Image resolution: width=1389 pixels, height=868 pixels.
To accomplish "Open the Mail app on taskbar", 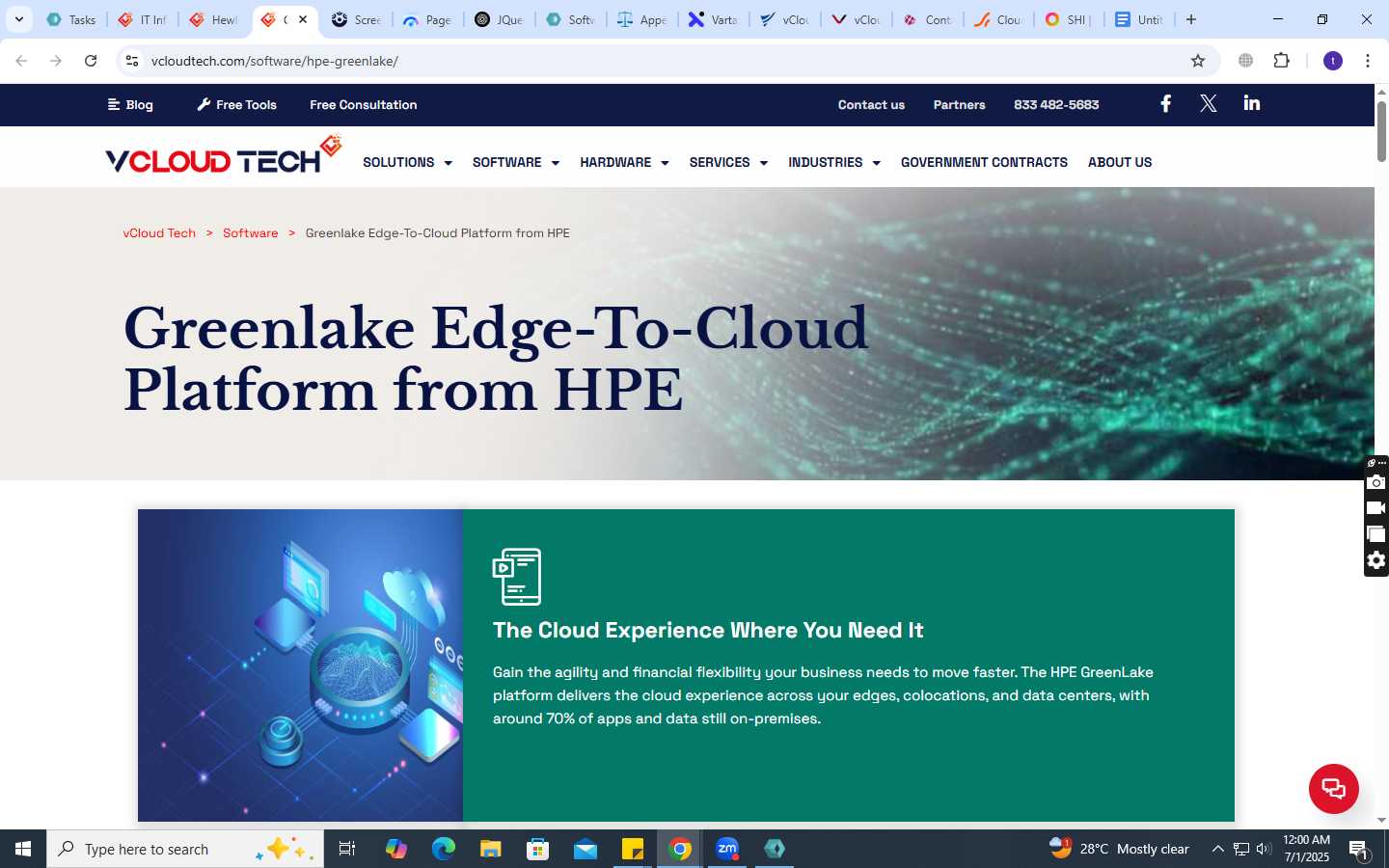I will click(x=586, y=849).
